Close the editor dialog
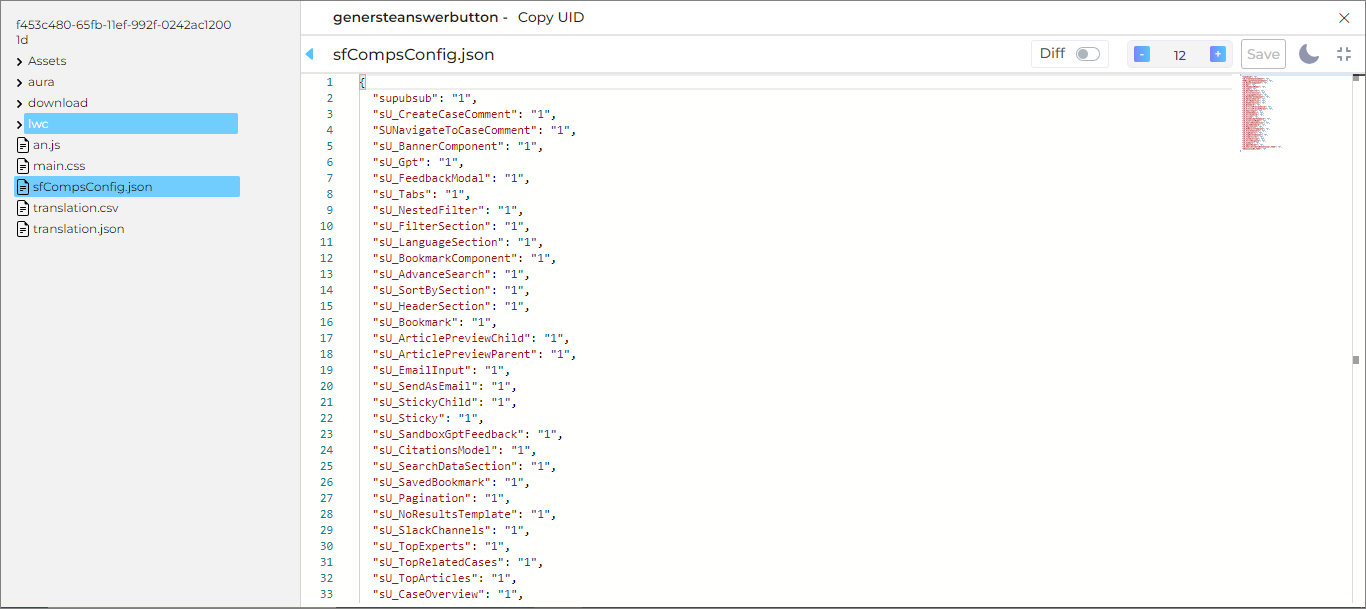The height and width of the screenshot is (609, 1366). (1344, 17)
